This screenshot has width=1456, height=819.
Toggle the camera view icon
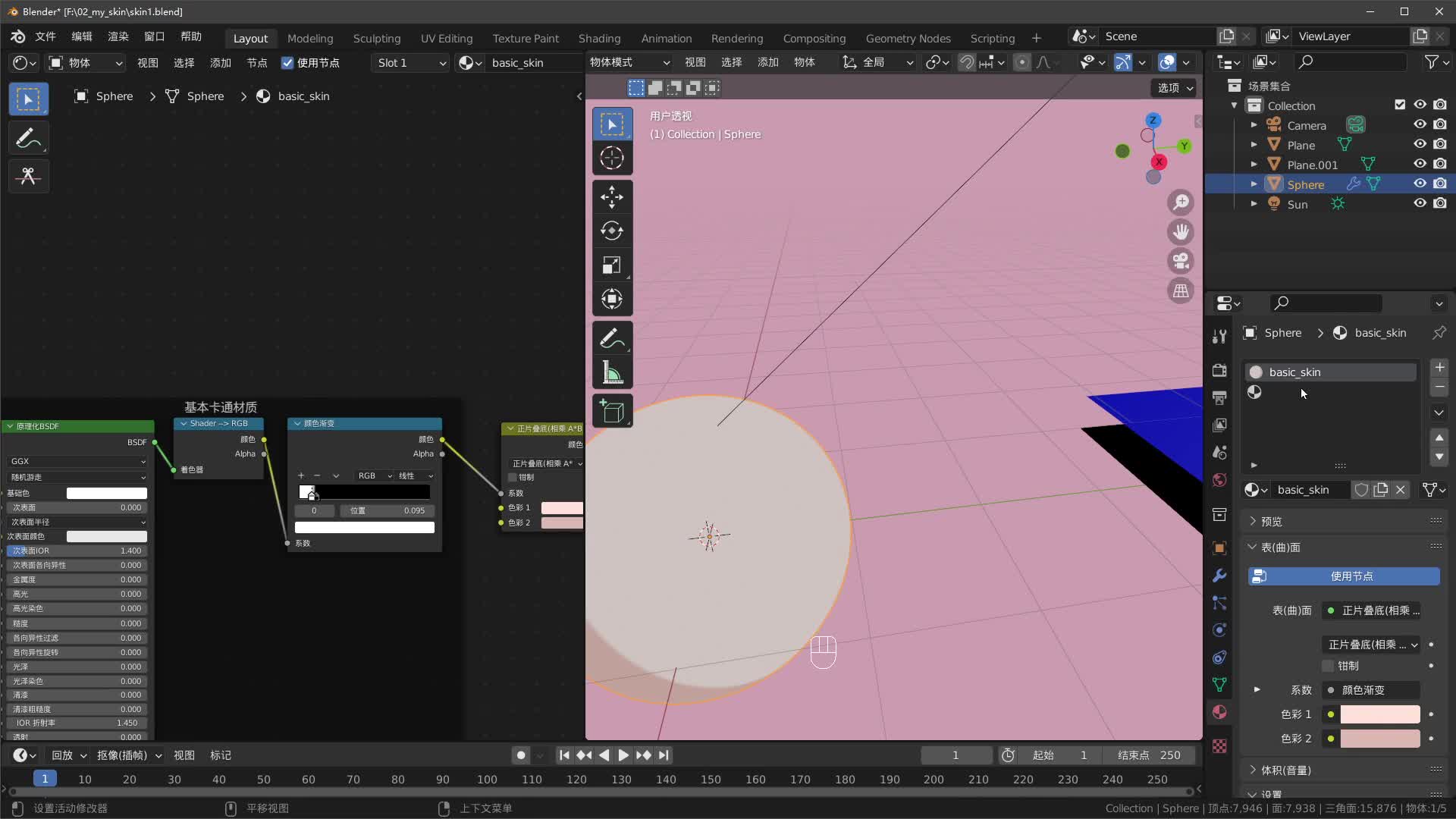(1181, 262)
